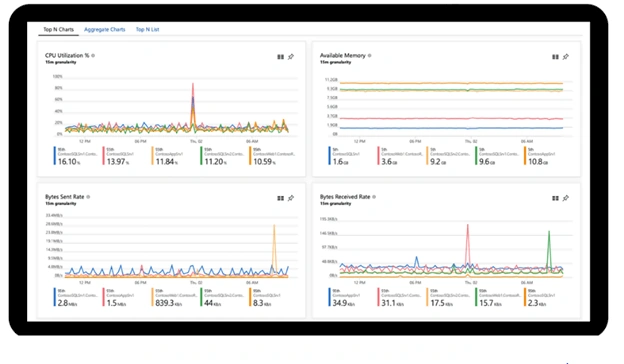Pin the Bytes Received Rate chart
This screenshot has height=364, width=624.
[566, 198]
